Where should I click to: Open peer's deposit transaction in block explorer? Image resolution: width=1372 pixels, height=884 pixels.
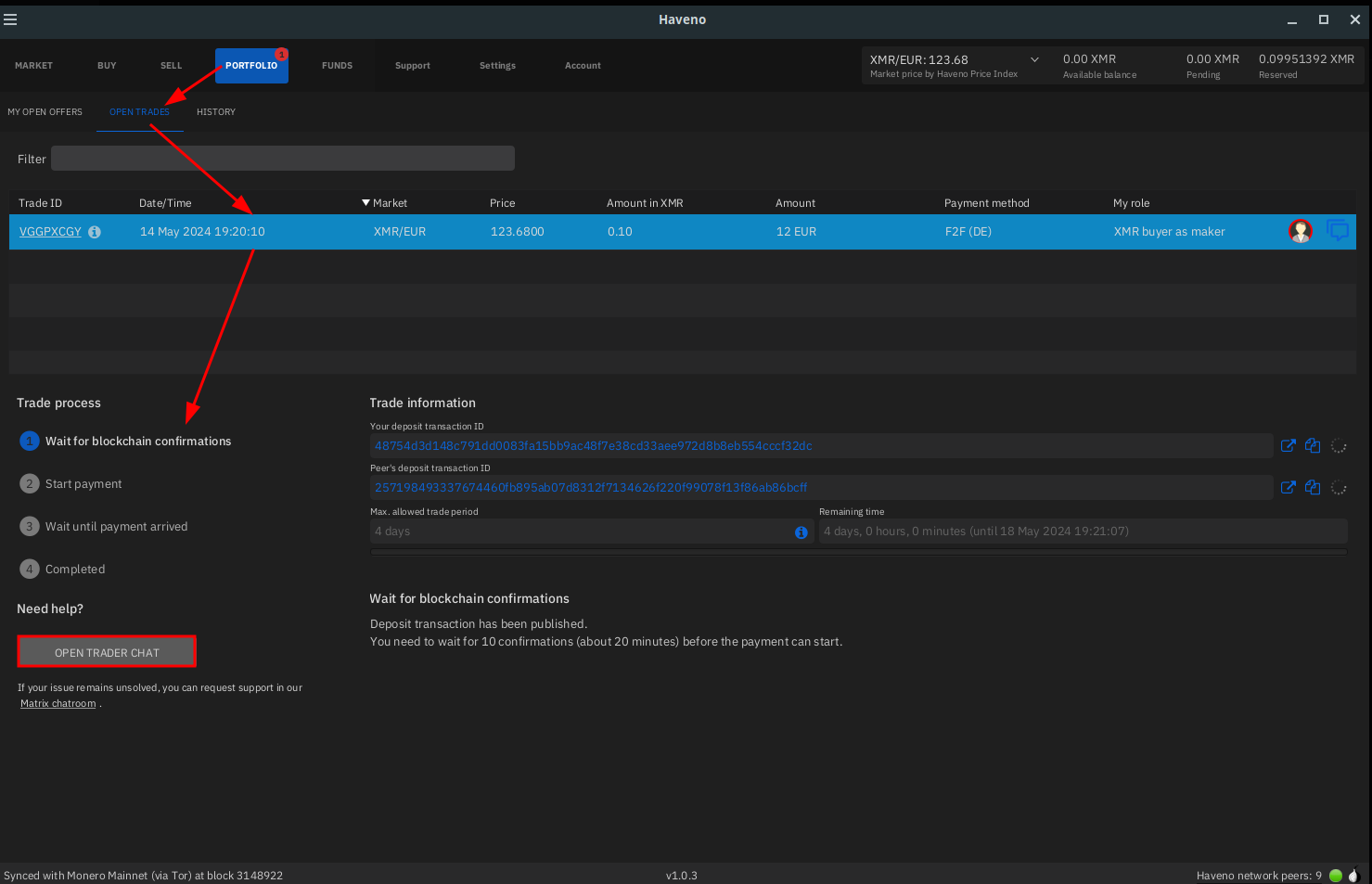coord(1288,487)
